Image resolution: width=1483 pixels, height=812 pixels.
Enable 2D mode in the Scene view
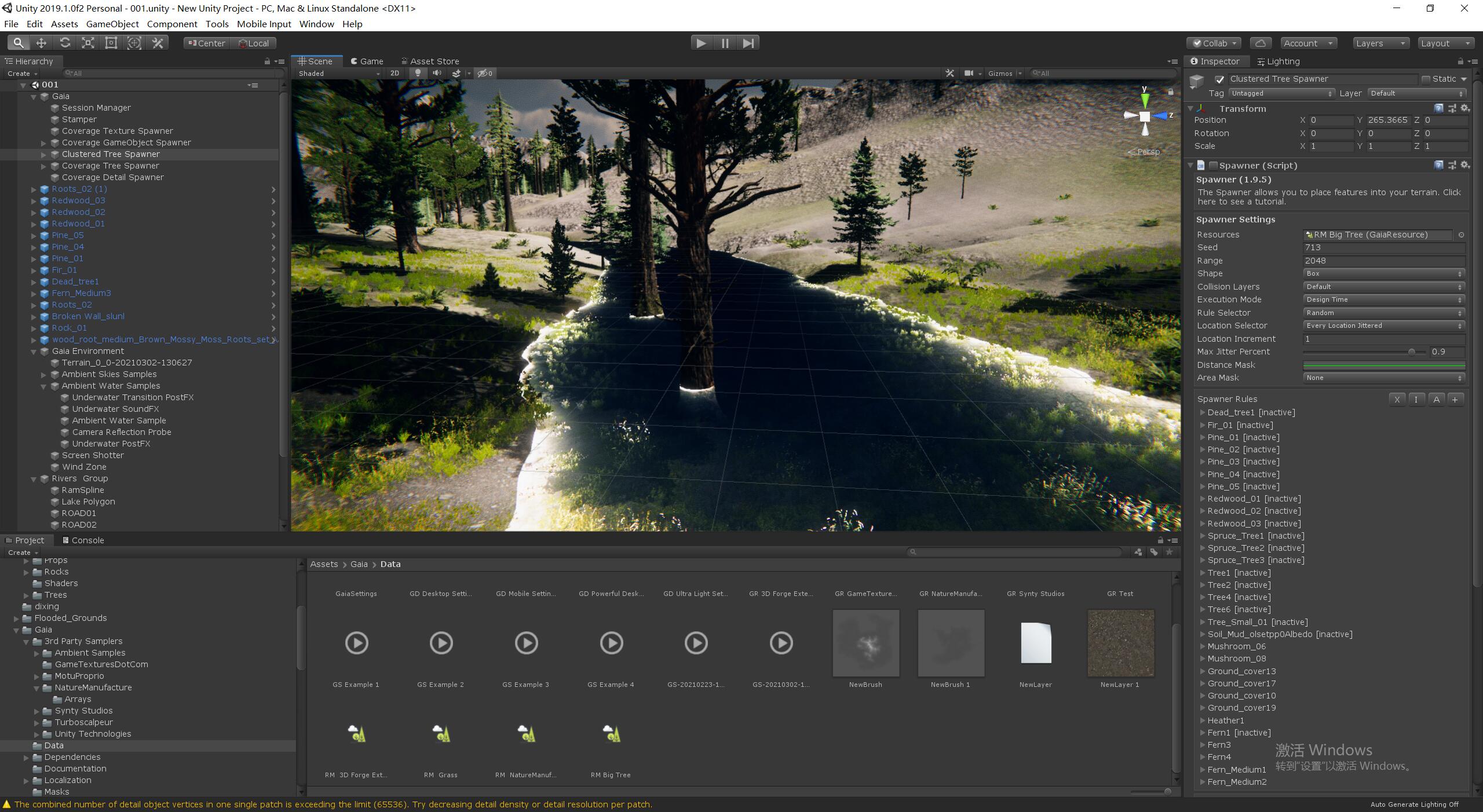(x=395, y=73)
